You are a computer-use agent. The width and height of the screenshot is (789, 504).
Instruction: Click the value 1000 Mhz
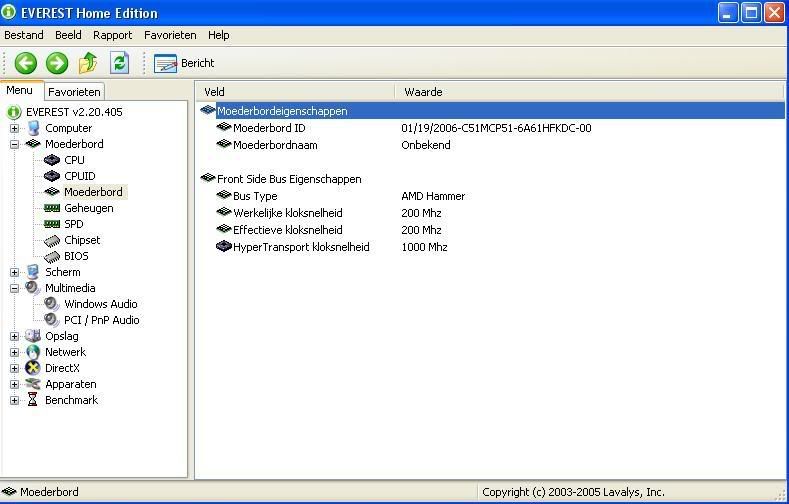click(x=424, y=247)
